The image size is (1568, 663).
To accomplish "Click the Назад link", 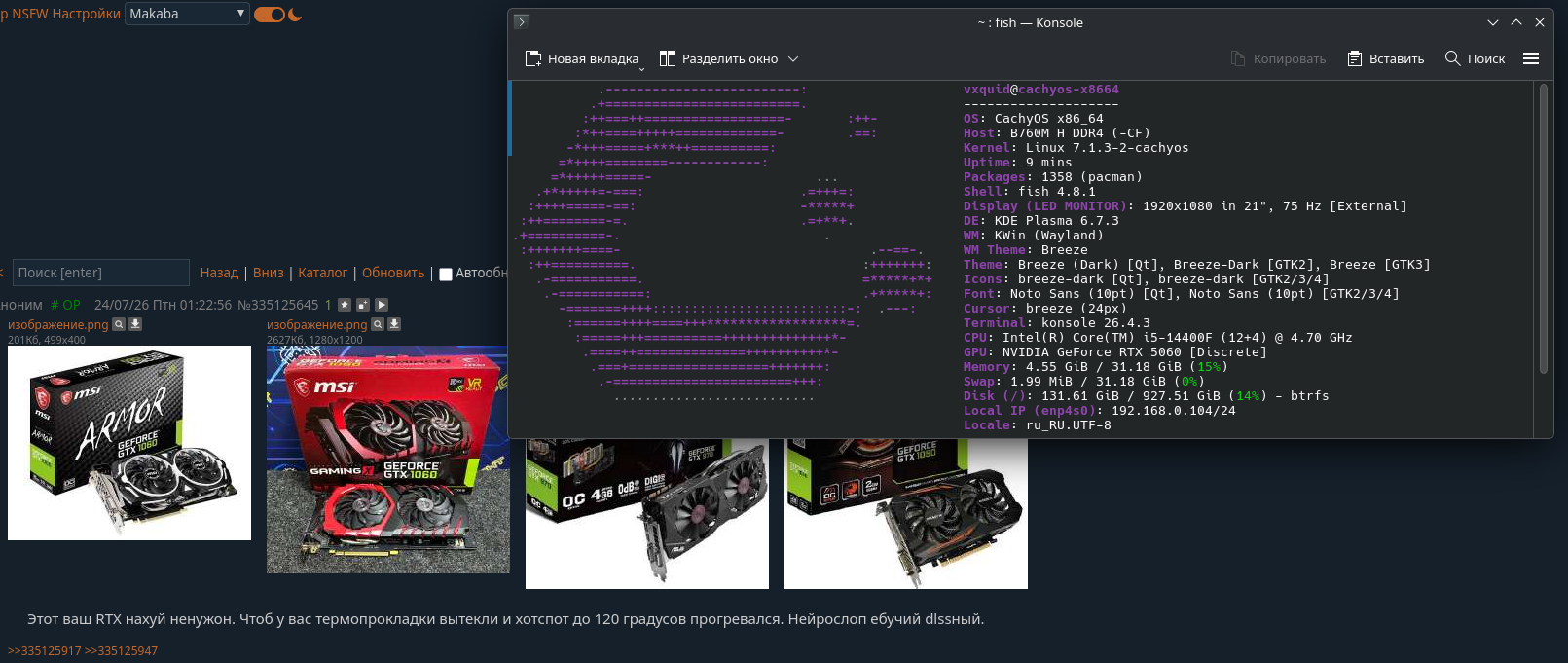I will pyautogui.click(x=219, y=273).
